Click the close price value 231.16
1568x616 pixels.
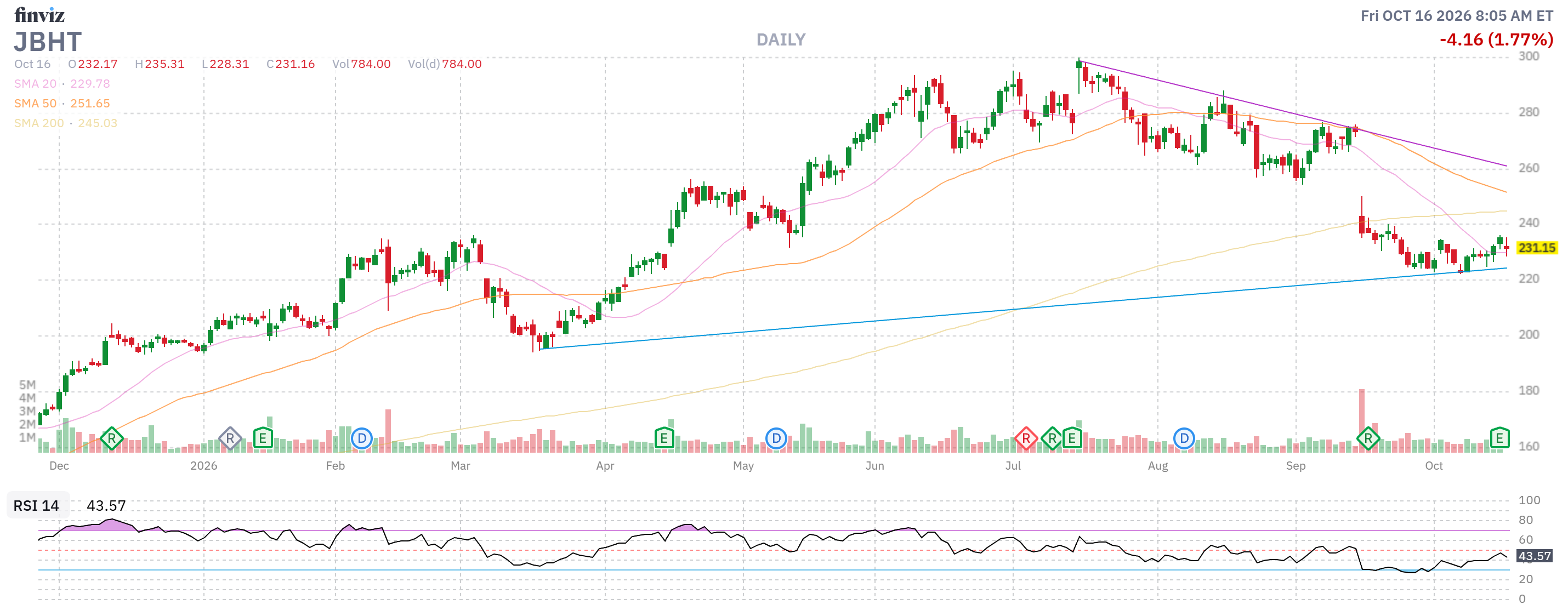(x=295, y=64)
